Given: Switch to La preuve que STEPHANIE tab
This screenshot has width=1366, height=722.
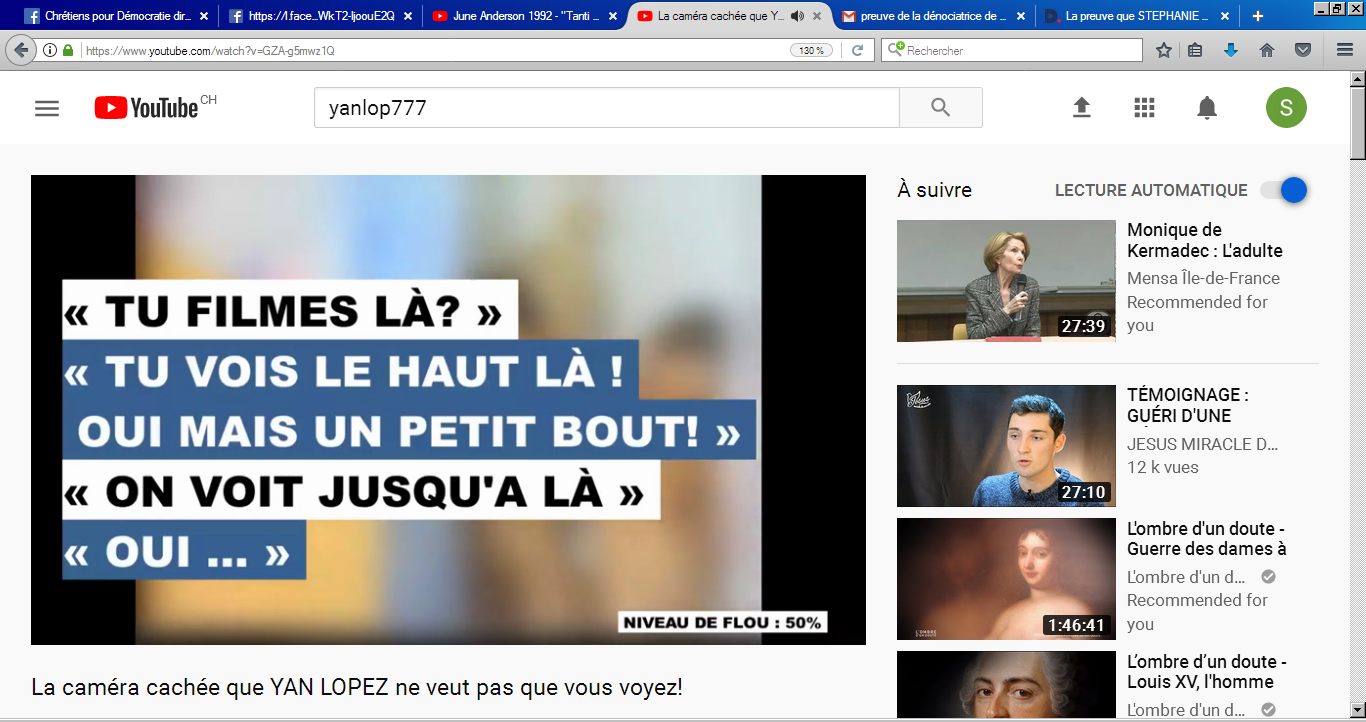Looking at the screenshot, I should [1136, 16].
